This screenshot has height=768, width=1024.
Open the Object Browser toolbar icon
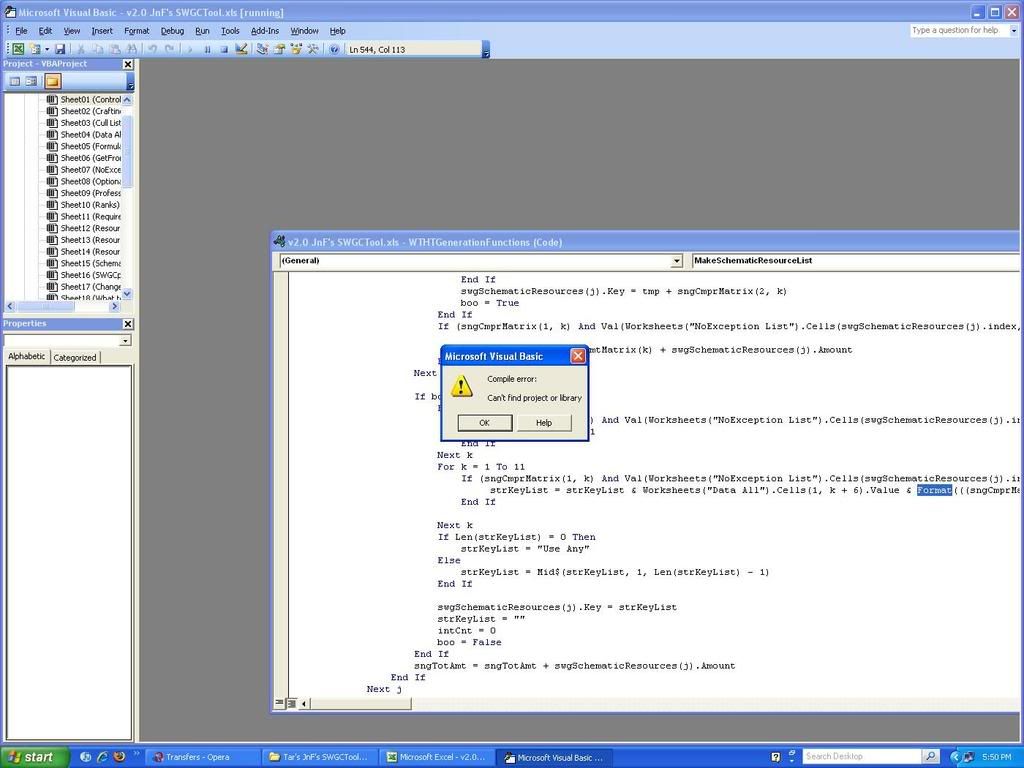tap(296, 49)
